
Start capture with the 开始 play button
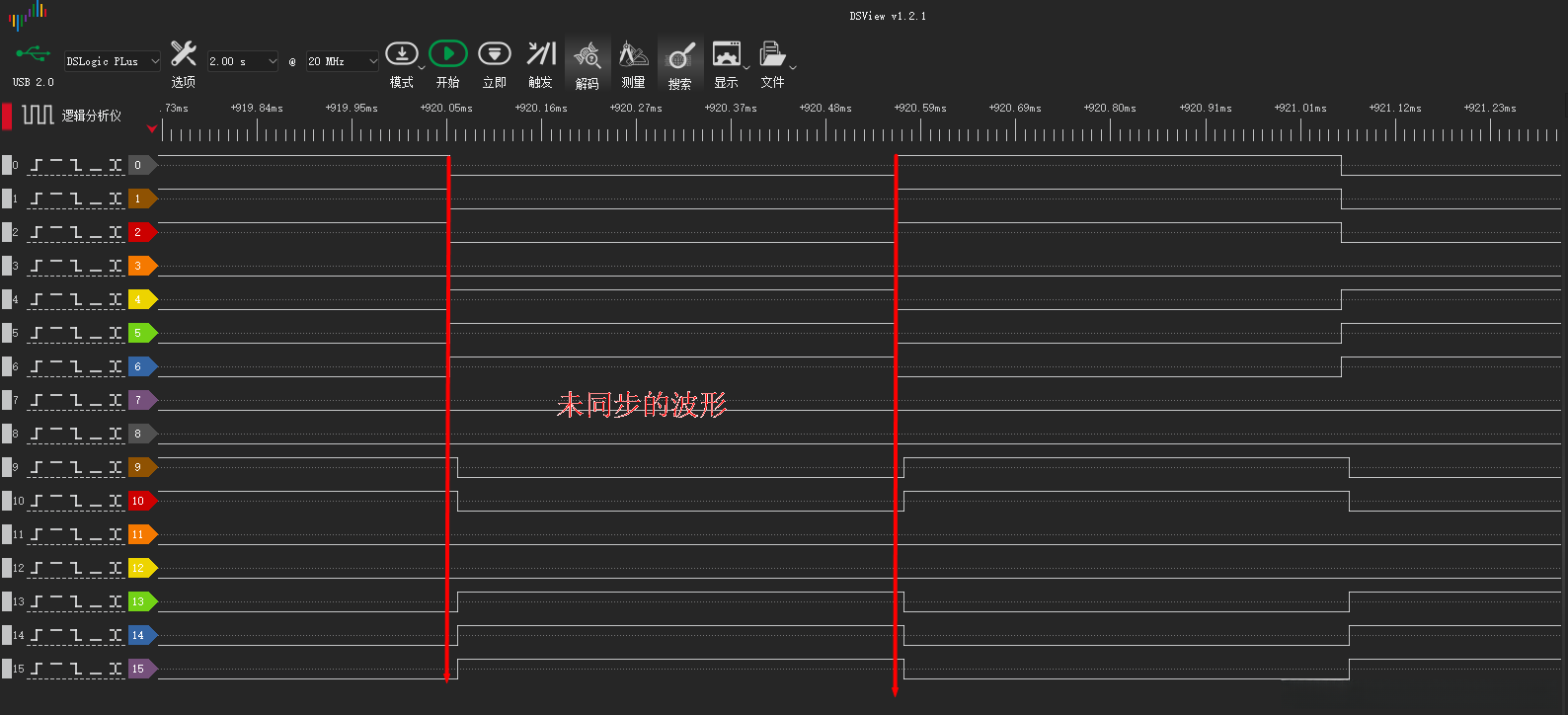448,53
